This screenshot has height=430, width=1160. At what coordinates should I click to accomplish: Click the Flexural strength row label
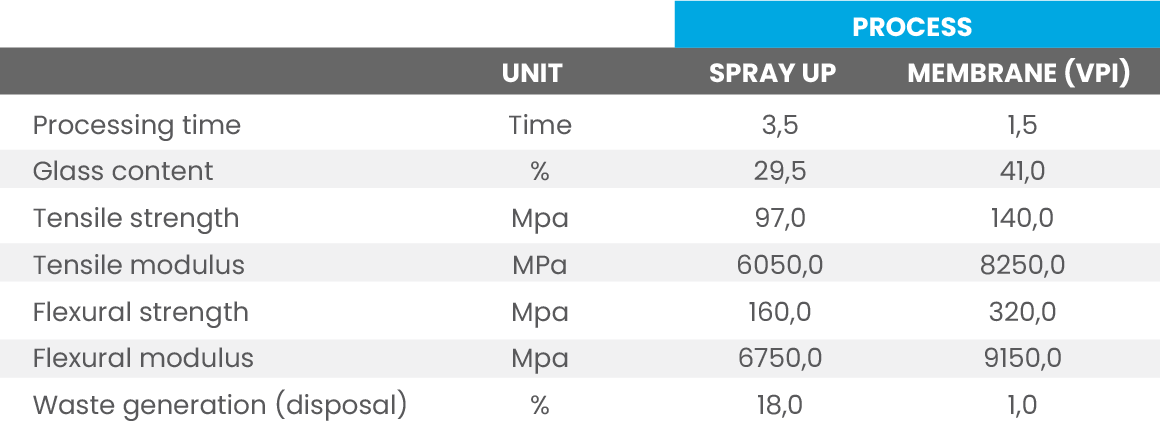tap(141, 312)
